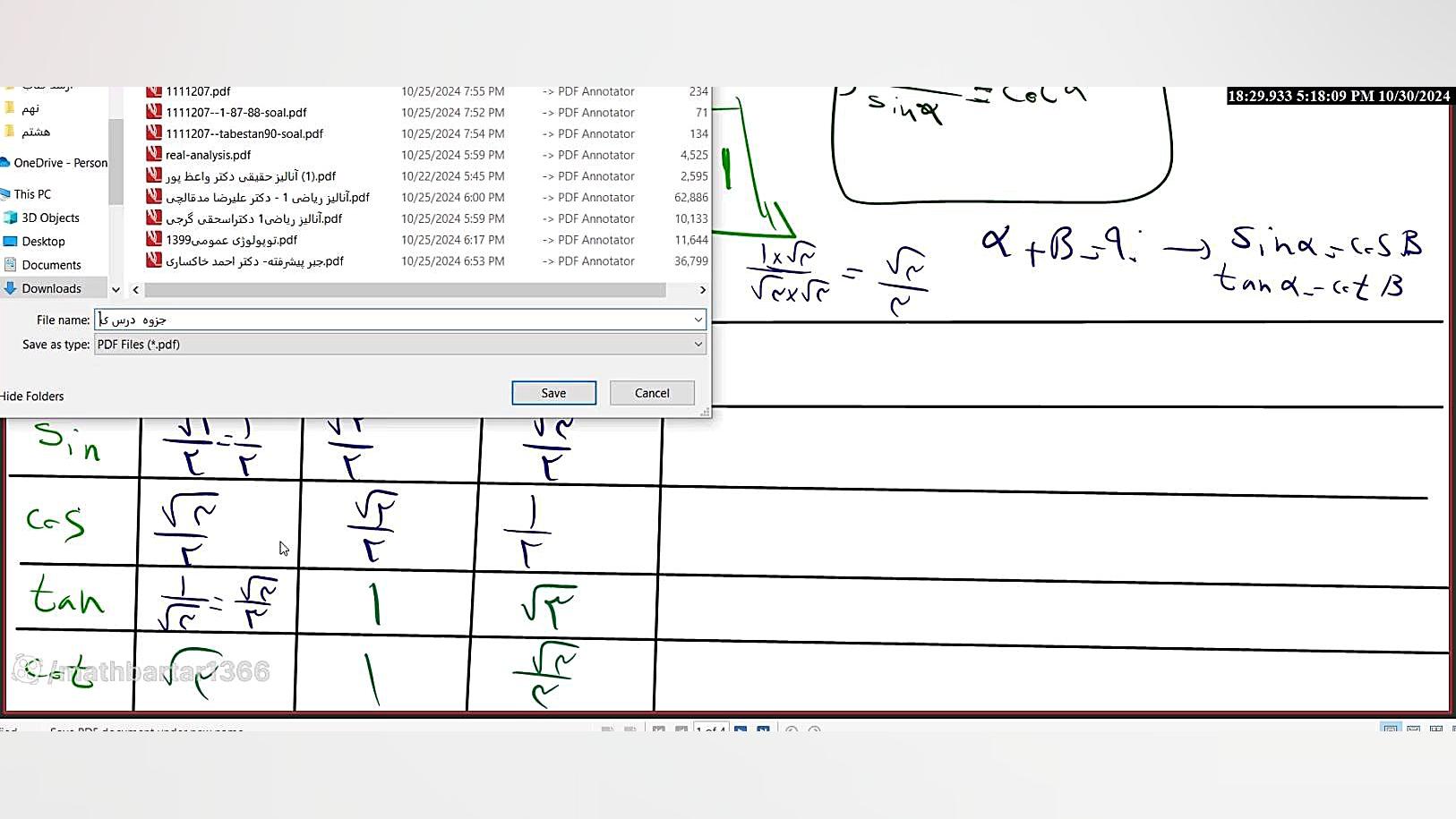Click the size value 4,525 of real-analysis.pdf

694,155
